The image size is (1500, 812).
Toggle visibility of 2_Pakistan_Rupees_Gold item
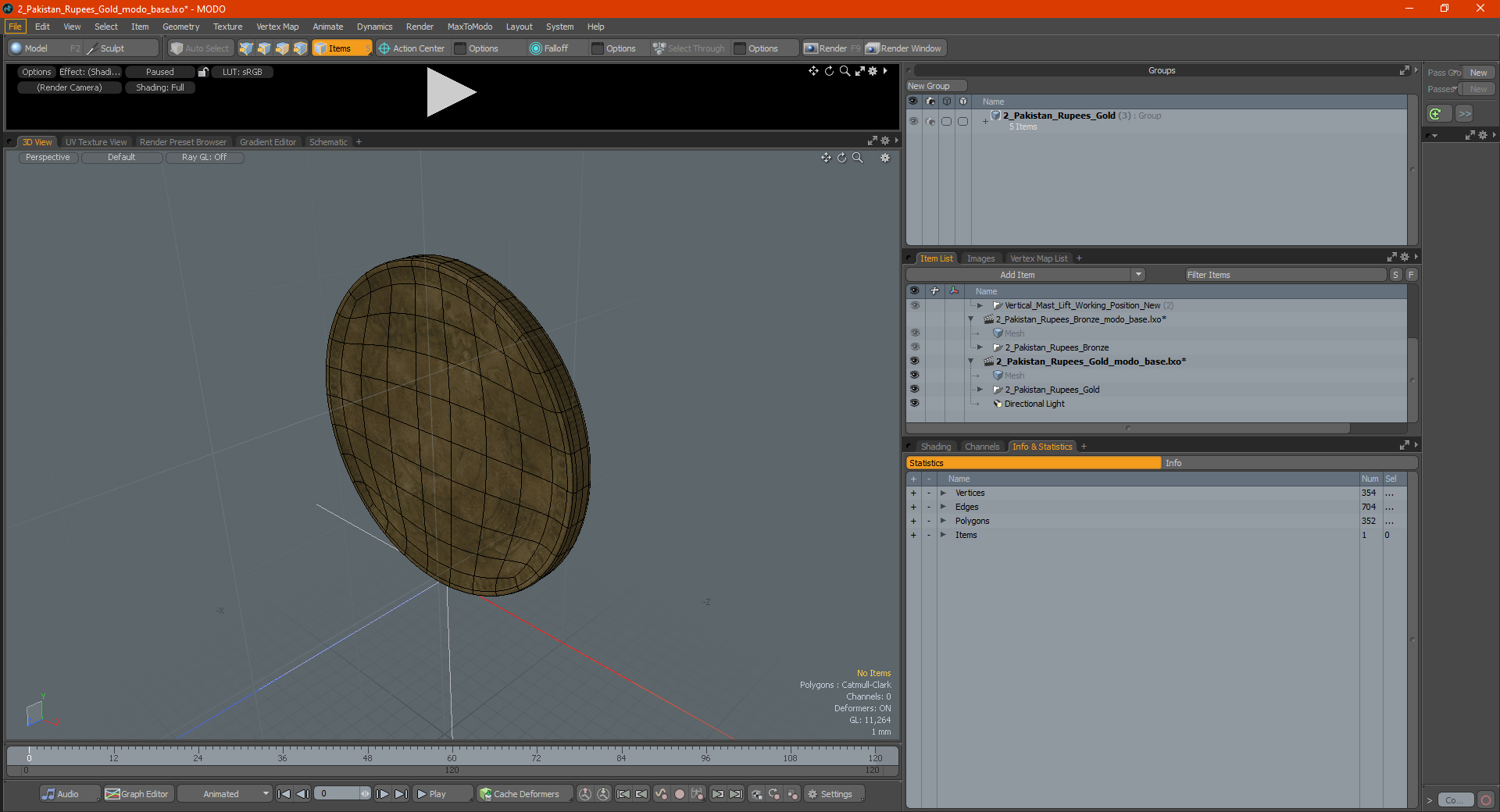point(914,390)
